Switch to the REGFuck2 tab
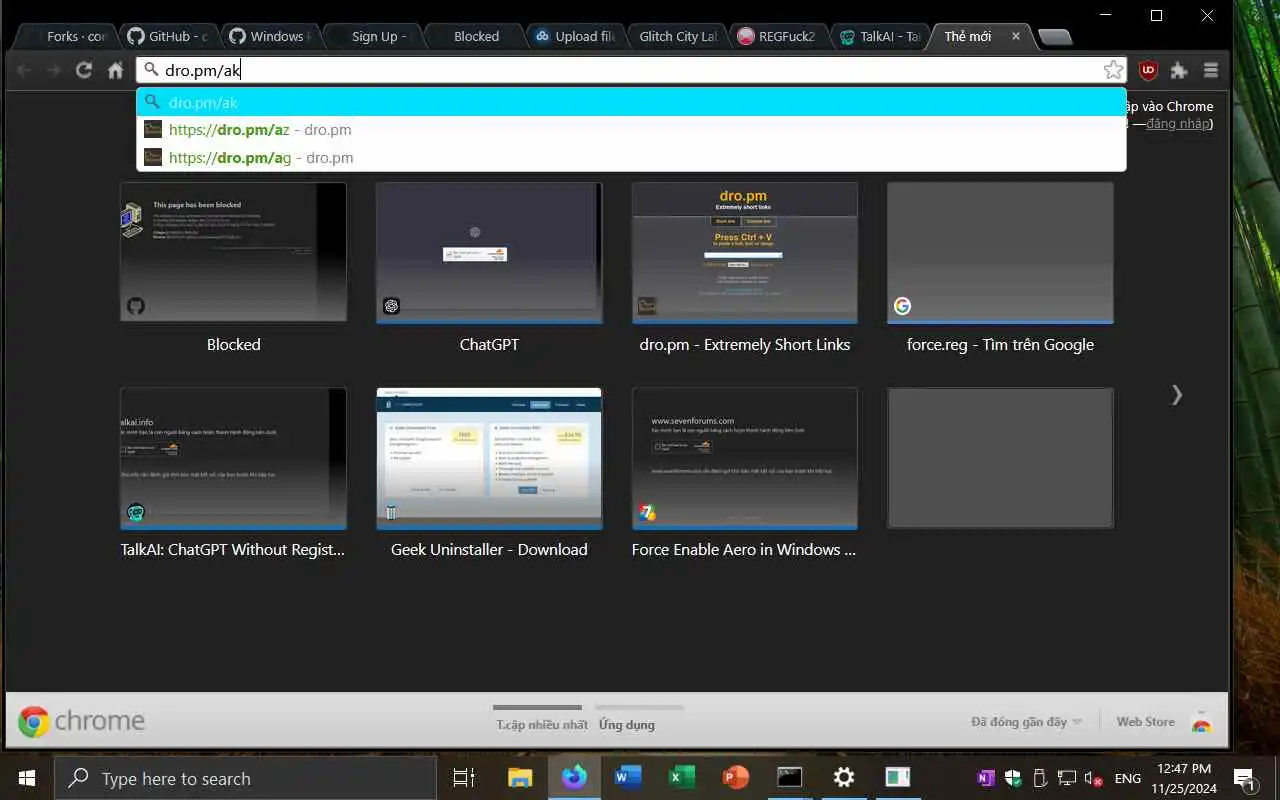Viewport: 1280px width, 800px height. click(778, 36)
